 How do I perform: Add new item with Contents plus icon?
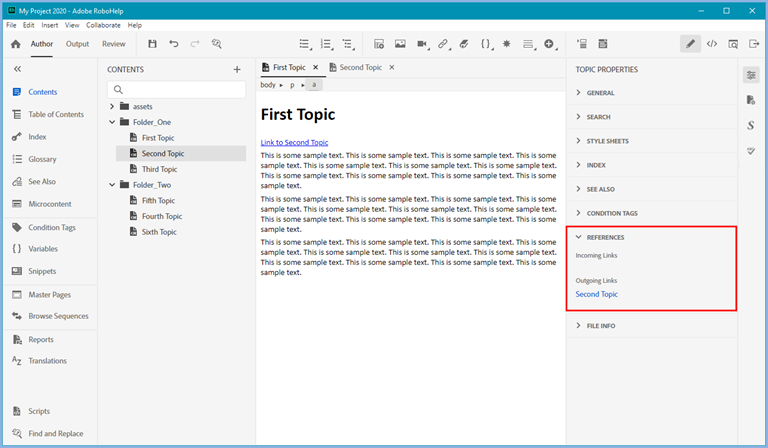pos(237,69)
